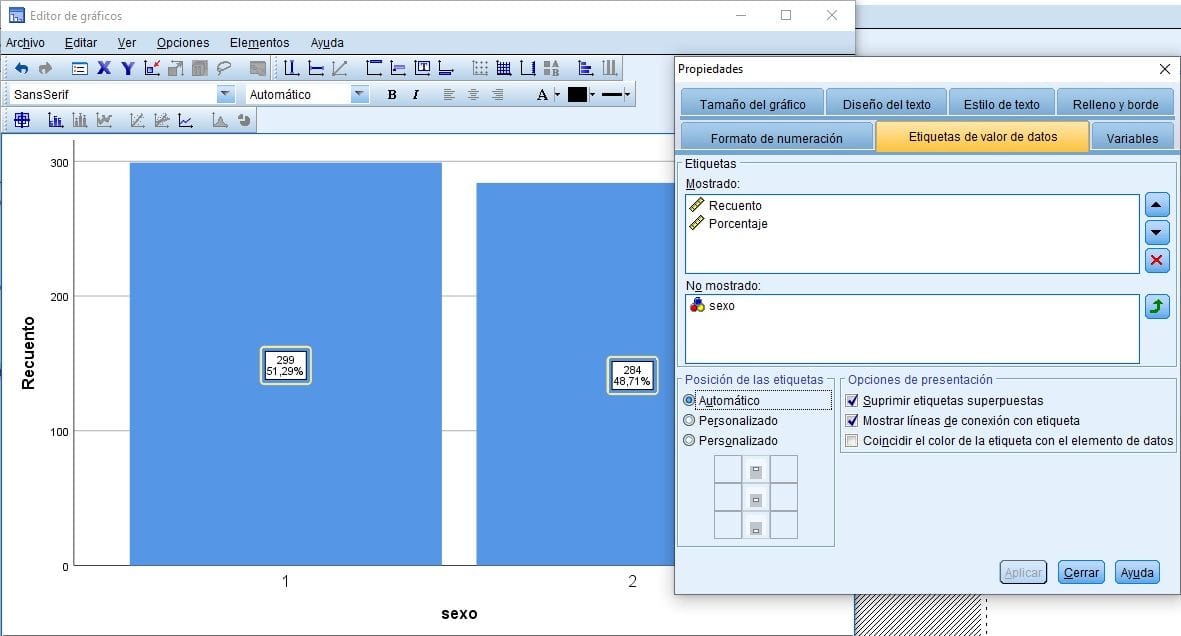Open the Elementos menu
The width and height of the screenshot is (1181, 636).
pyautogui.click(x=259, y=43)
